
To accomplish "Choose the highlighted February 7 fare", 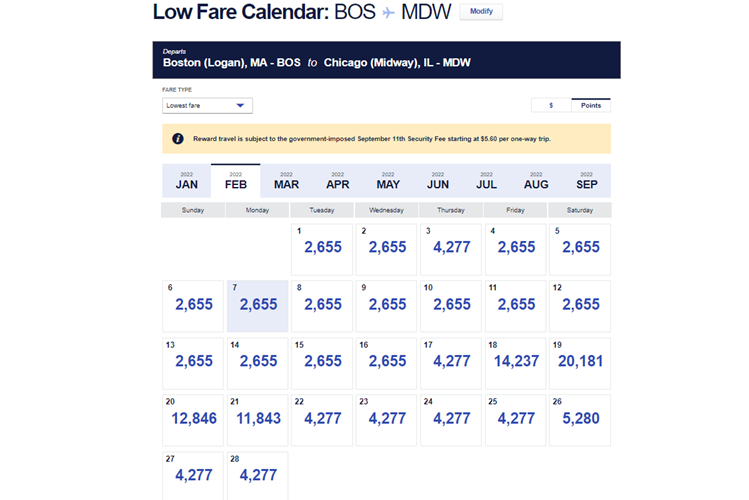I will [x=258, y=305].
